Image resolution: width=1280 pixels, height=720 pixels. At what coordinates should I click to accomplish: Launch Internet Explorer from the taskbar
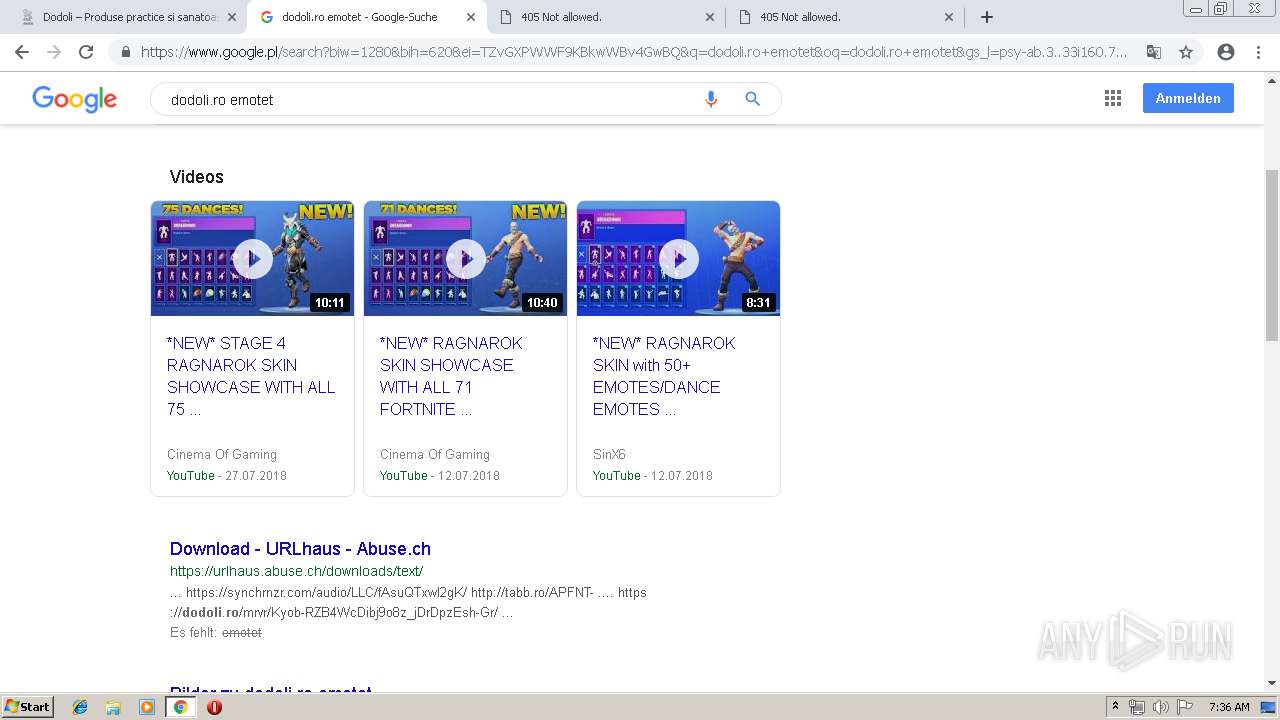80,707
